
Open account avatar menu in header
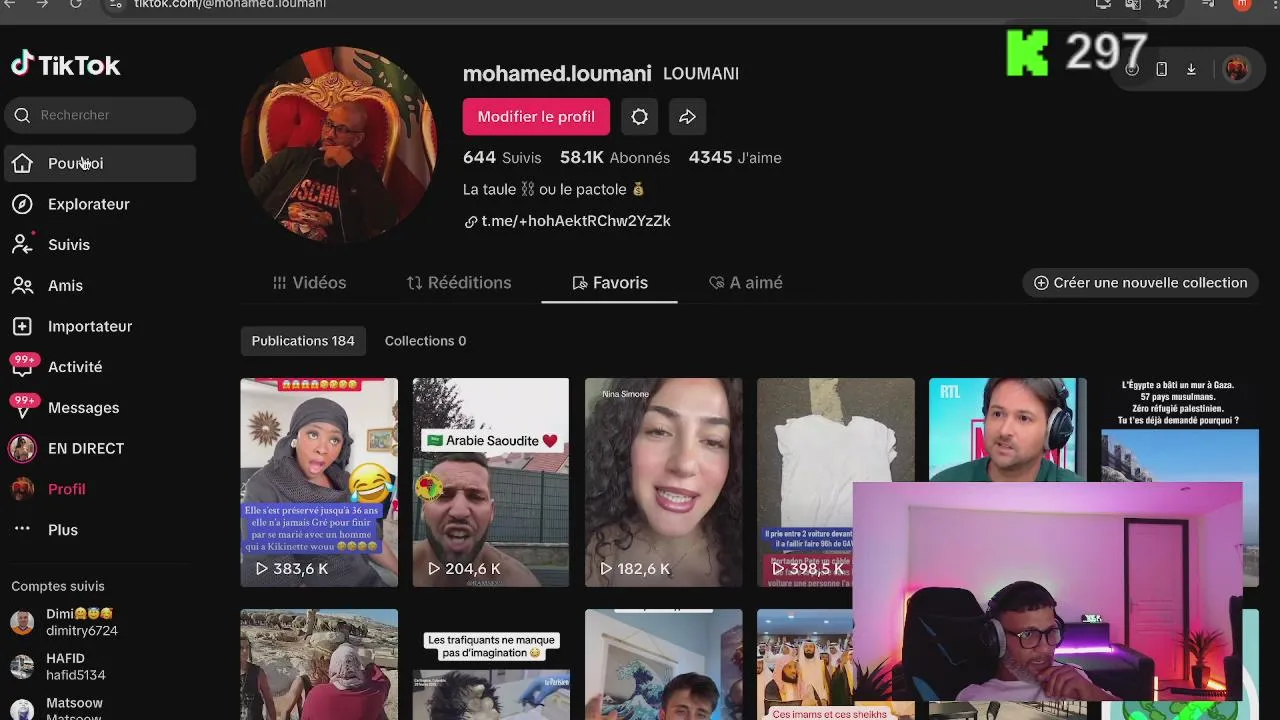pos(1237,69)
